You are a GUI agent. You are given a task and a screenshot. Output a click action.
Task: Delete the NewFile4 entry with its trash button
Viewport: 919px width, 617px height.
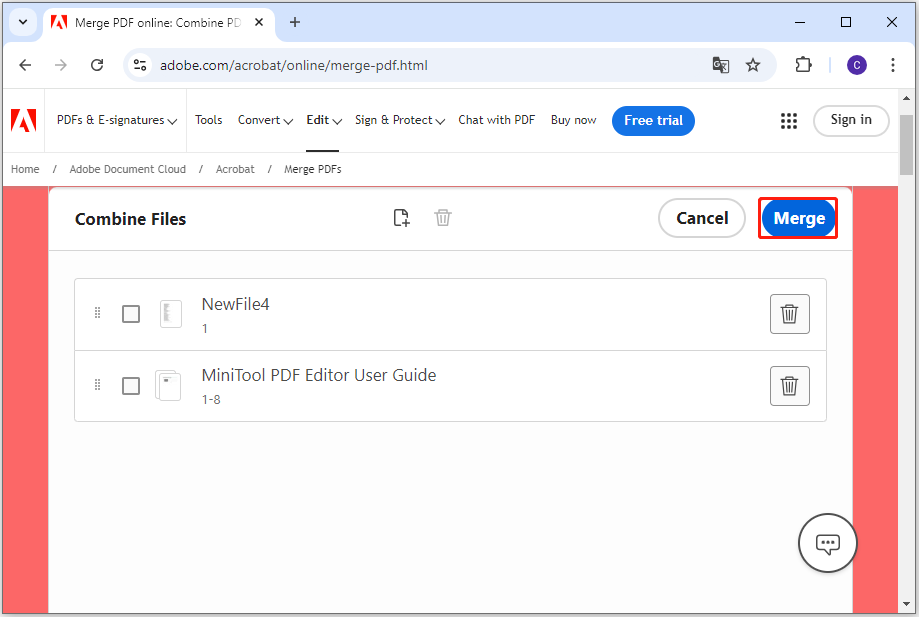789,314
